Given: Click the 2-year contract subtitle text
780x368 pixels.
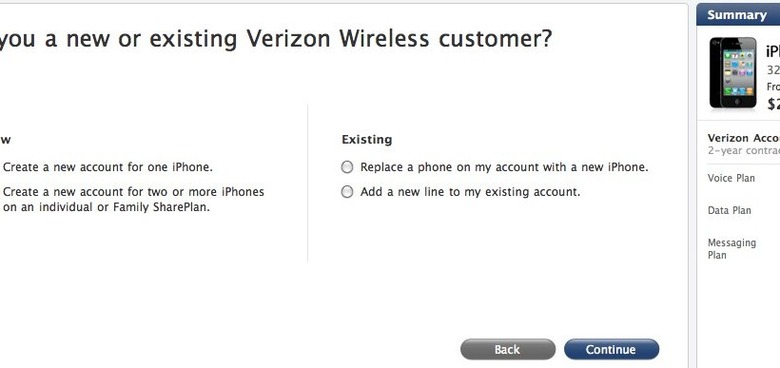Looking at the screenshot, I should [744, 151].
